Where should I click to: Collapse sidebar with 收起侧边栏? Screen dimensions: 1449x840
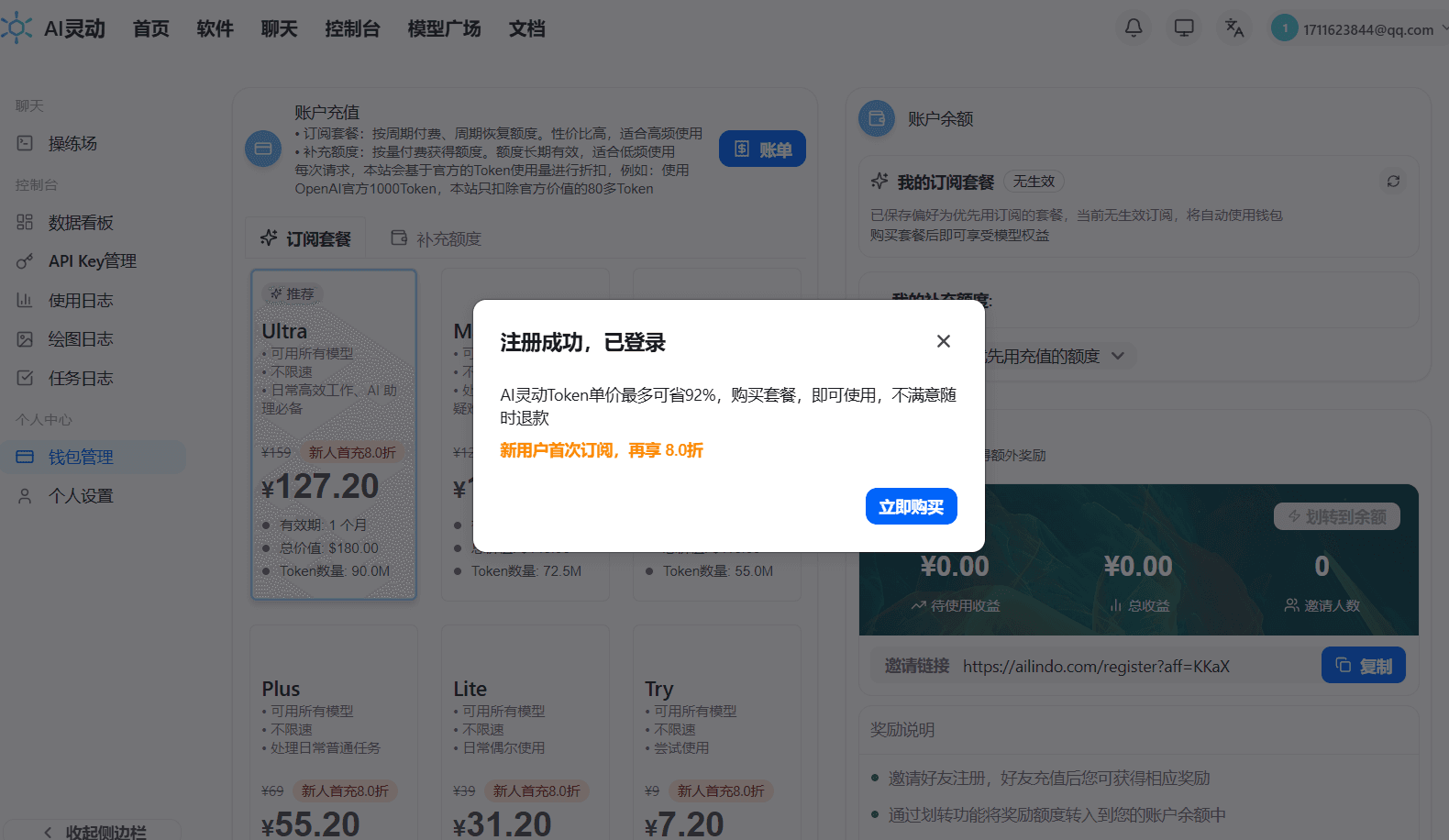pos(94,832)
